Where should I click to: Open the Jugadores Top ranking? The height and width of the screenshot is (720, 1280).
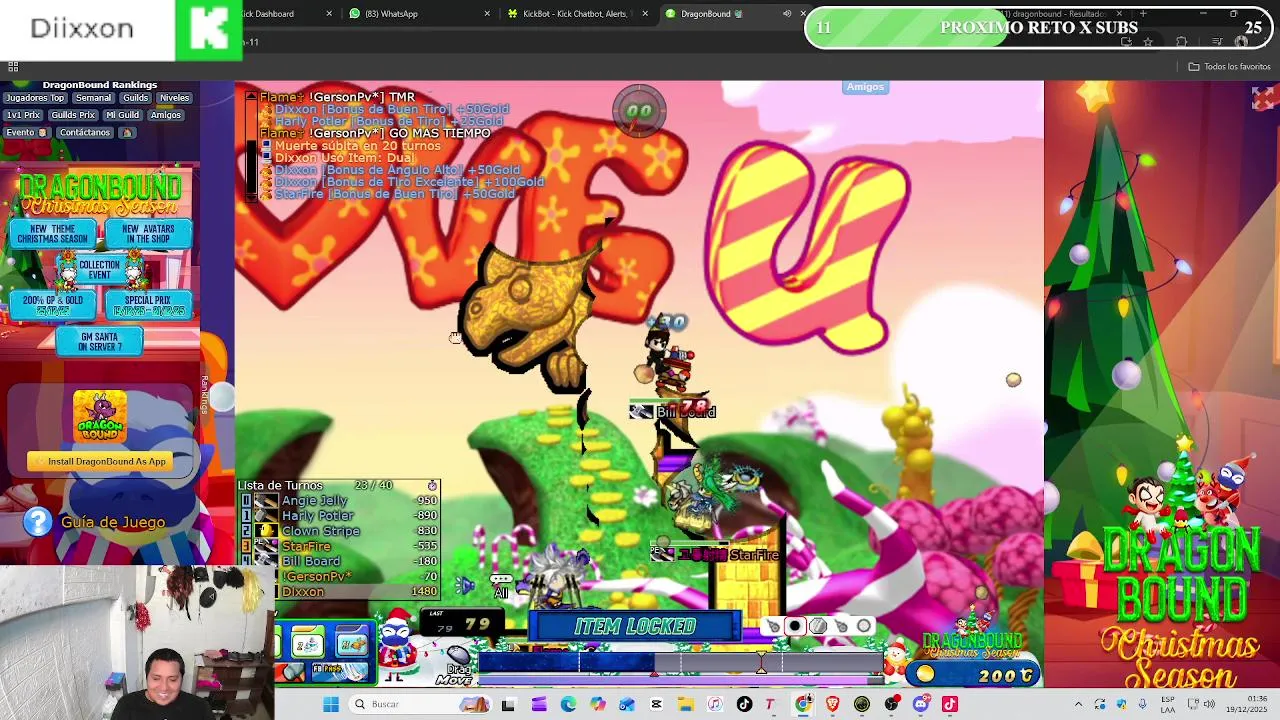pos(35,98)
